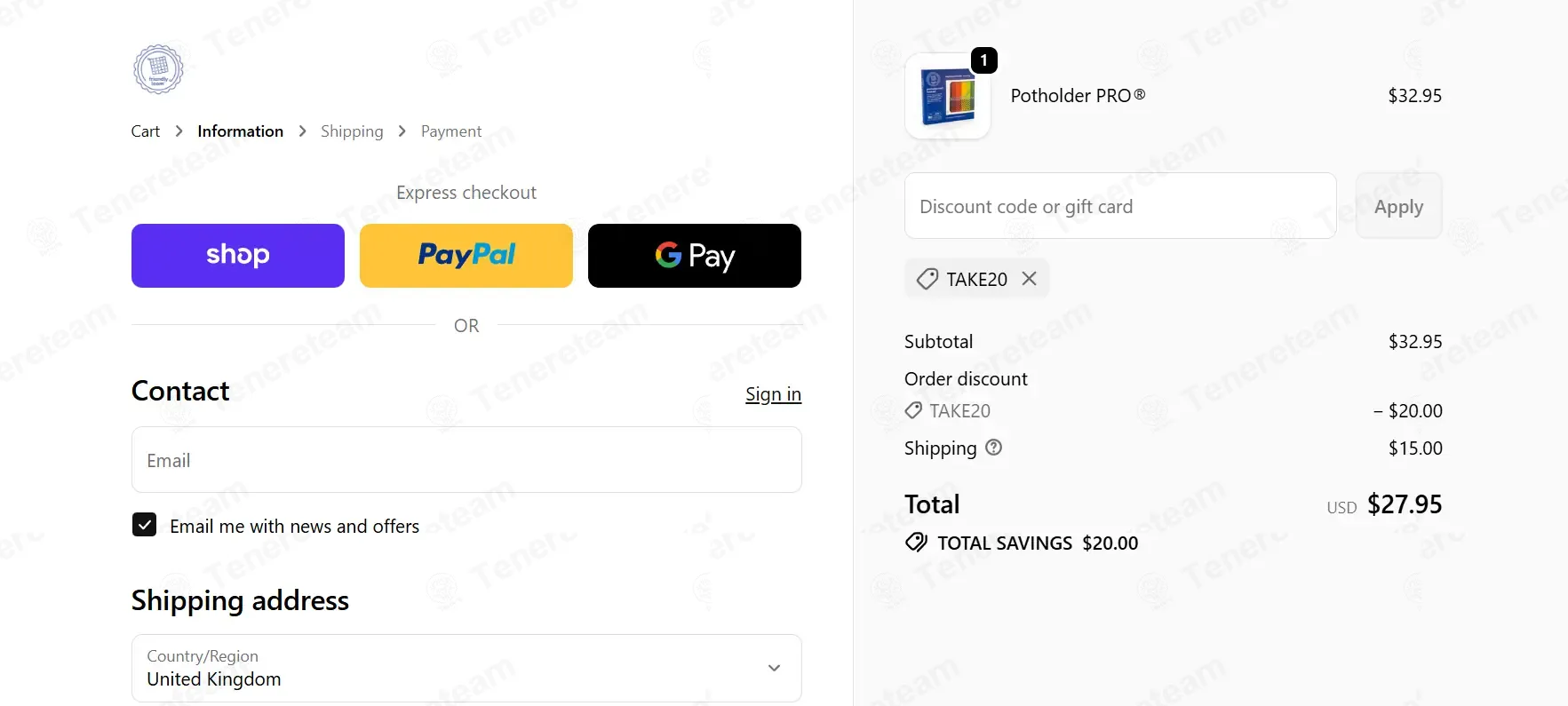Click the tag icon beside TOTAL SAVINGS

point(916,543)
